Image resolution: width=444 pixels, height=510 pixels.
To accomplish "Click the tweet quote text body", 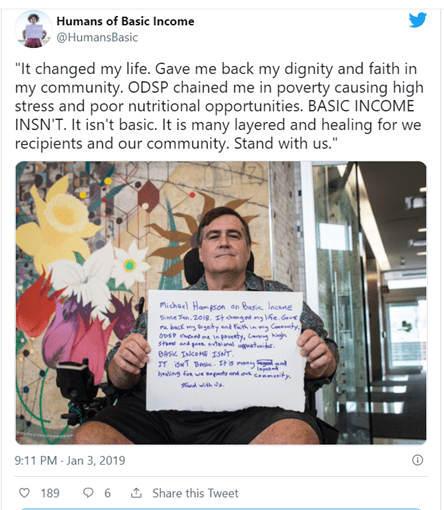I will click(219, 106).
